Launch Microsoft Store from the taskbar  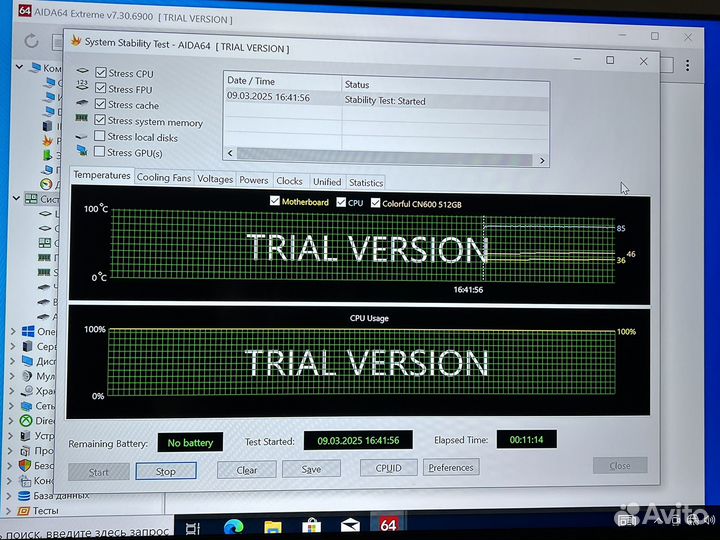(x=312, y=526)
